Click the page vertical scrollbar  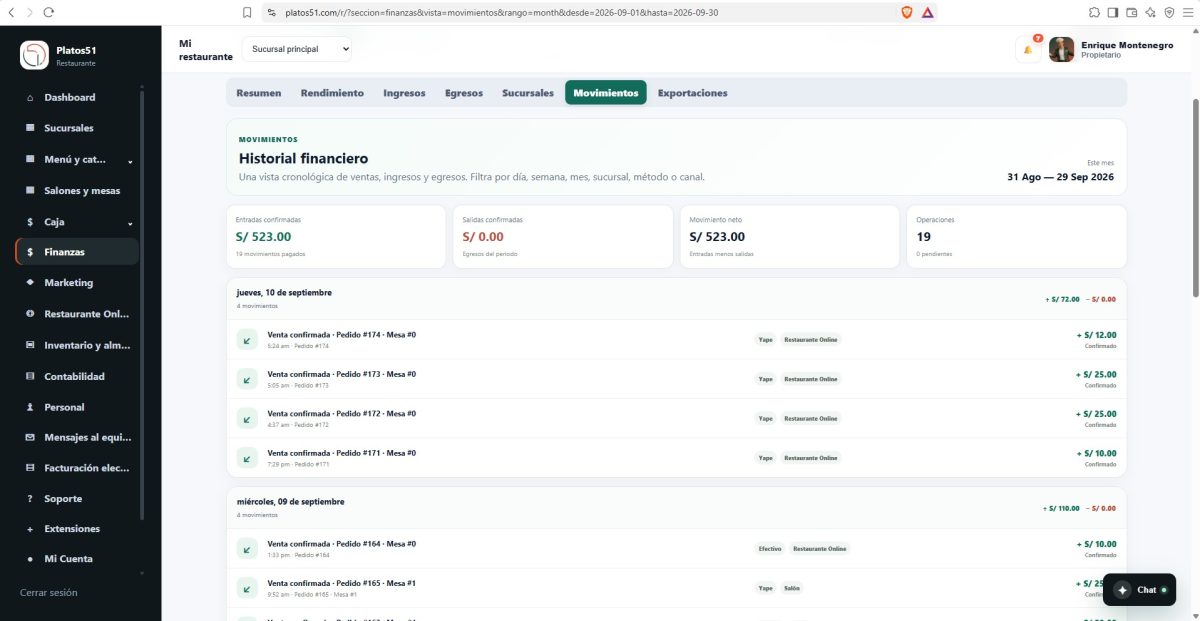click(1196, 198)
